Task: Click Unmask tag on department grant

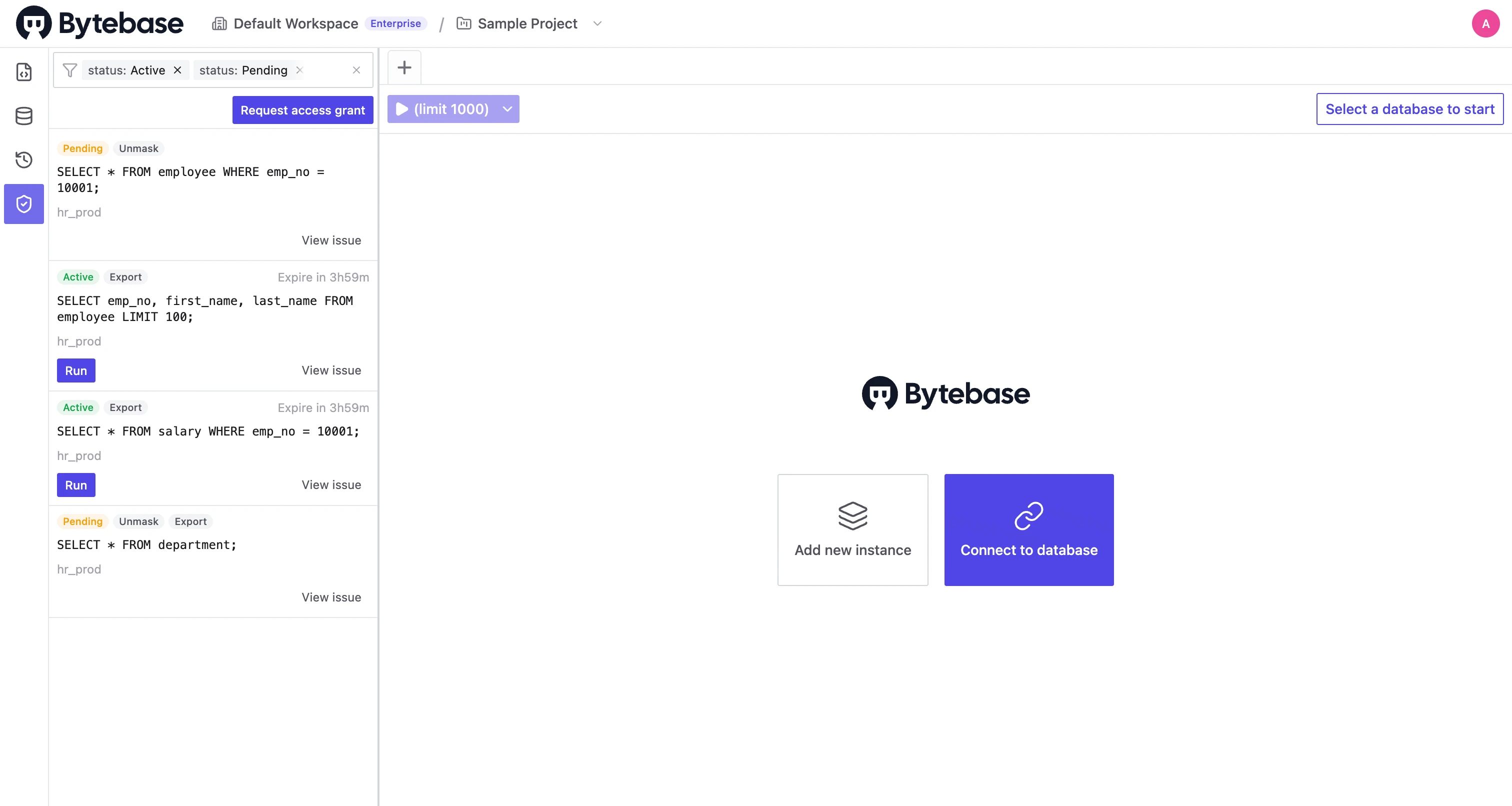Action: pos(138,521)
